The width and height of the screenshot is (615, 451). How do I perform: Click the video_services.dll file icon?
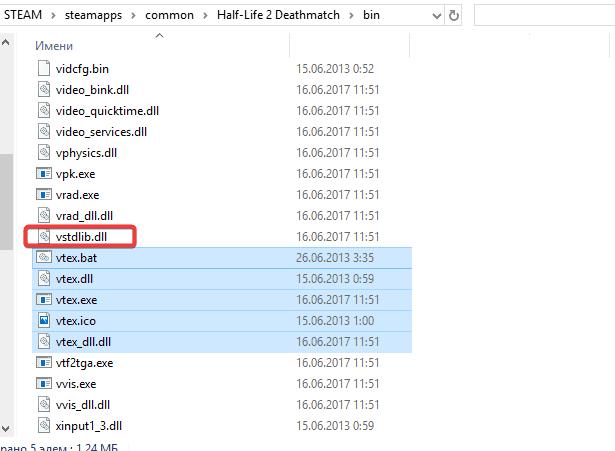(44, 132)
